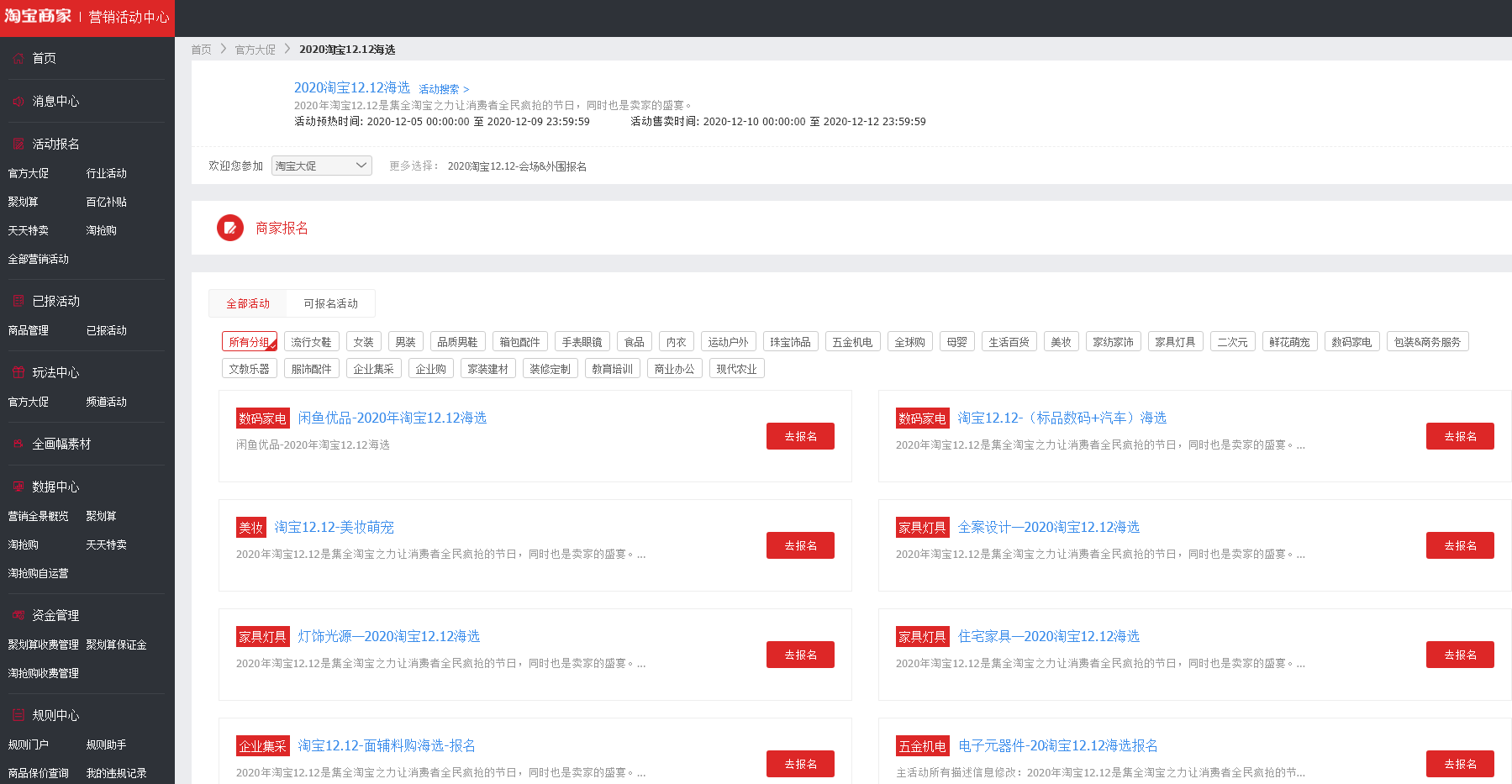
Task: Click the 数据中心 sidebar icon
Action: coord(18,487)
